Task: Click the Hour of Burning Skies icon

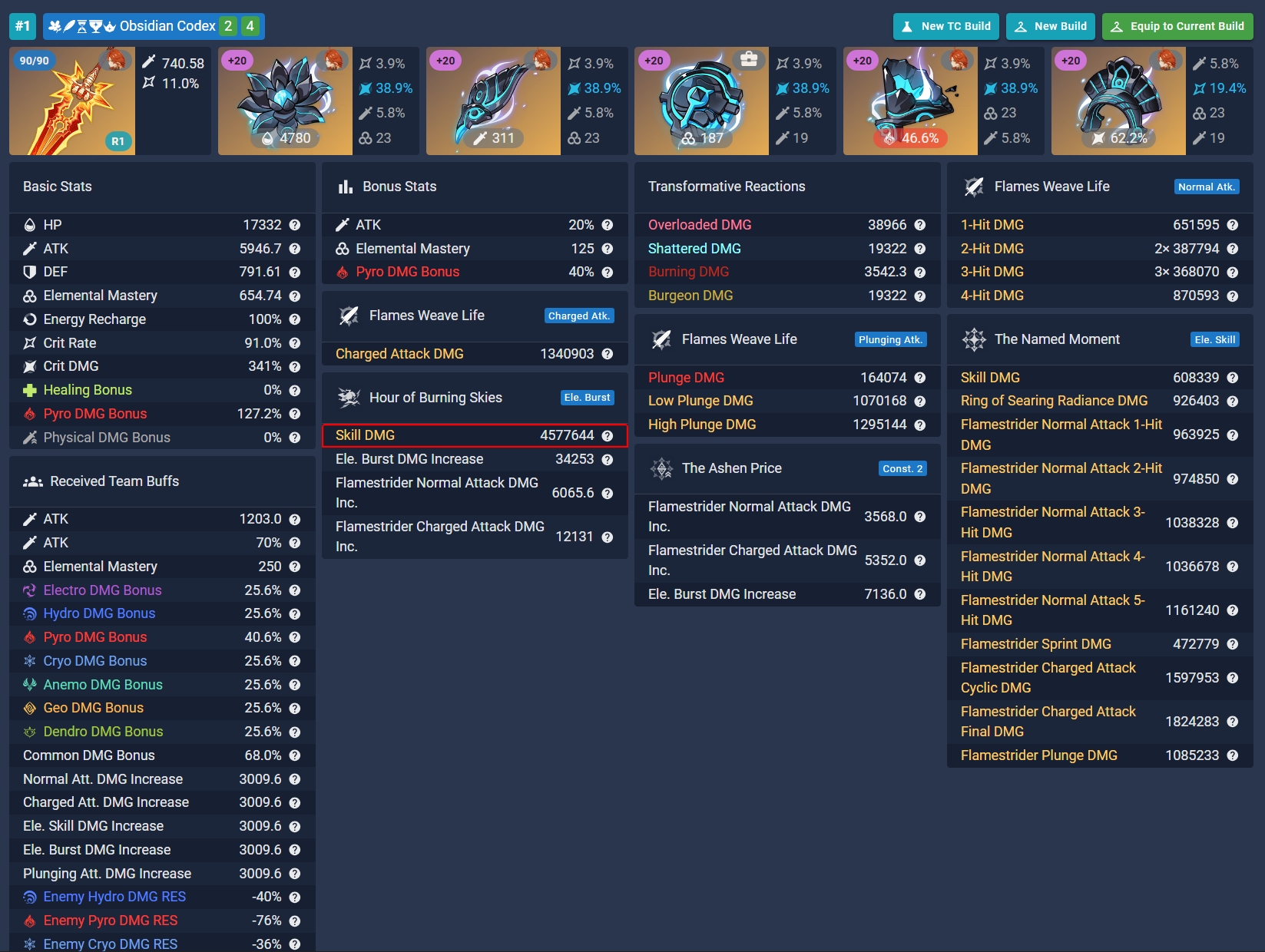Action: coord(349,398)
